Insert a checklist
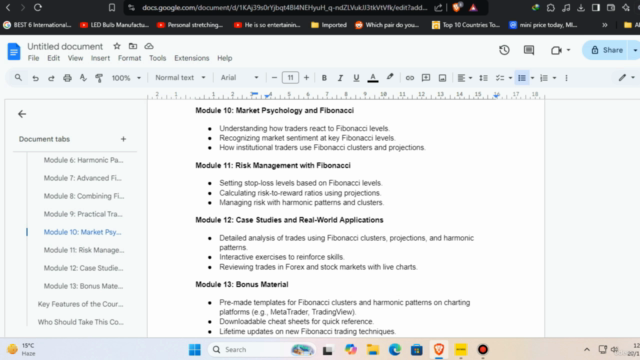The image size is (640, 360). [x=500, y=78]
